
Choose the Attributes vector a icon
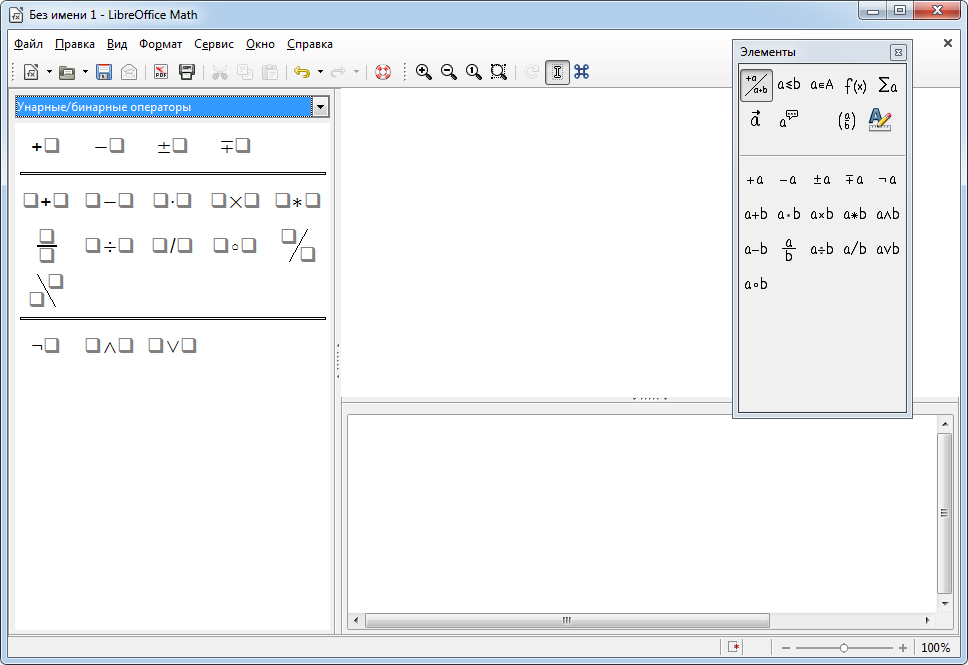point(756,119)
